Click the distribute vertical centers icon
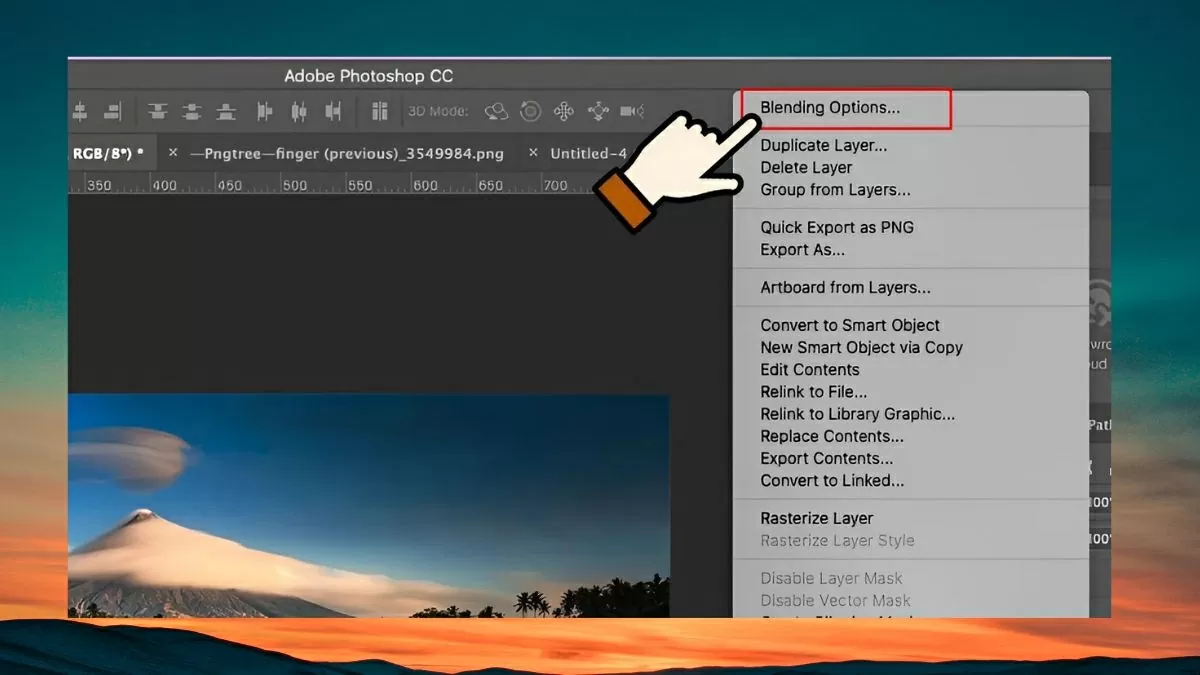This screenshot has height=675, width=1200. click(x=192, y=111)
